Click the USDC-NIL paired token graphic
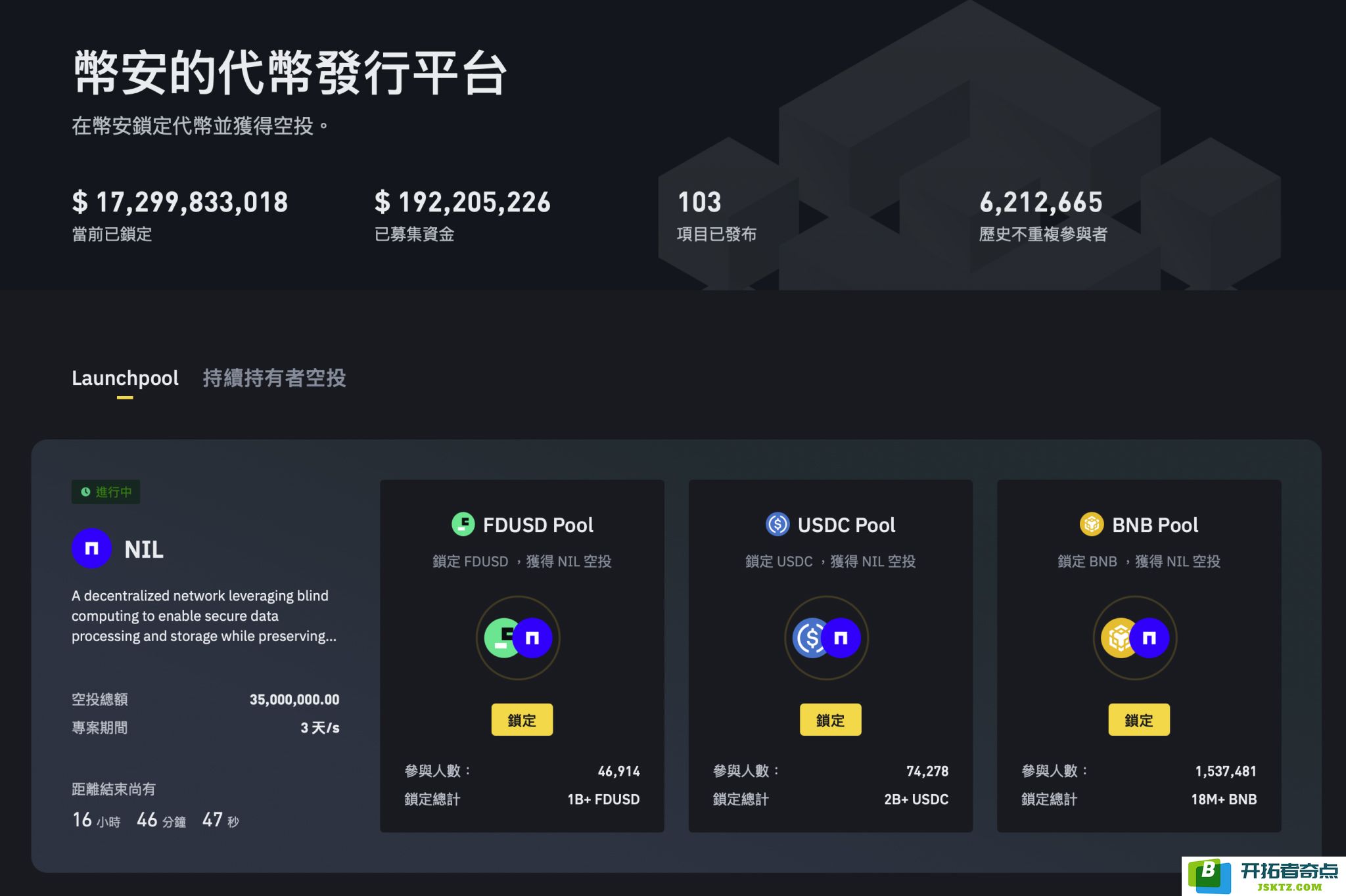 coord(827,637)
